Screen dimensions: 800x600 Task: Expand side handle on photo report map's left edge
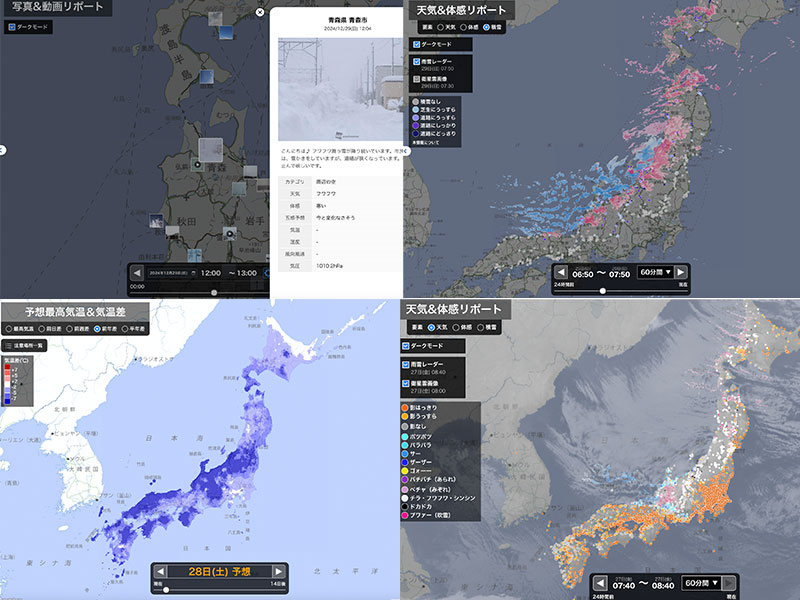pos(3,150)
